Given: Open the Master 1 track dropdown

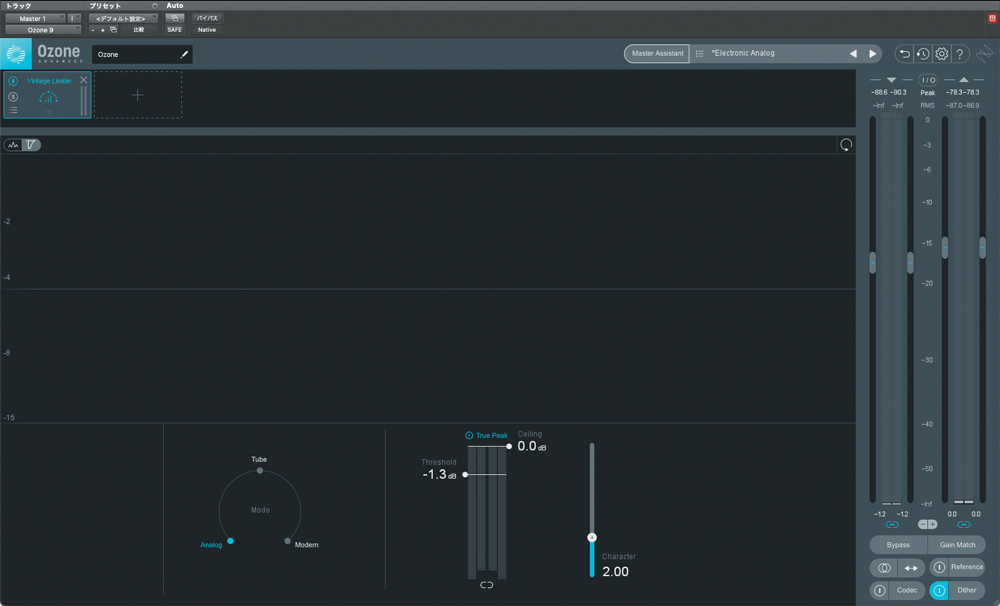Looking at the screenshot, I should [35, 18].
